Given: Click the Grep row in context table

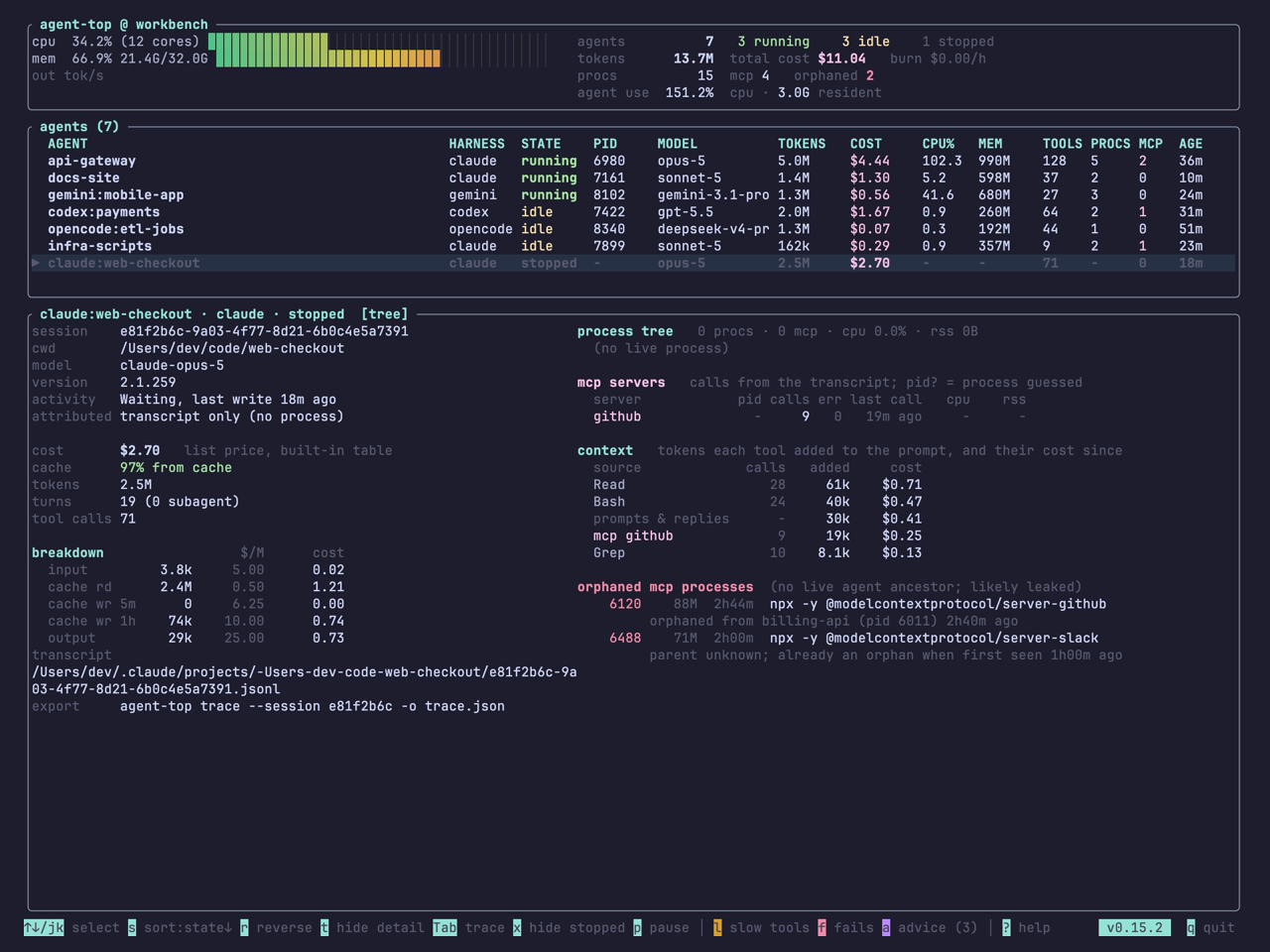Looking at the screenshot, I should [757, 552].
